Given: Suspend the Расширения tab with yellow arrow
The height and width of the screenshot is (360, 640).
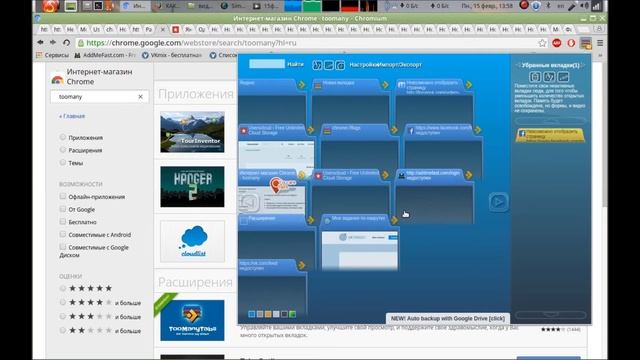Looking at the screenshot, I should click(x=311, y=220).
